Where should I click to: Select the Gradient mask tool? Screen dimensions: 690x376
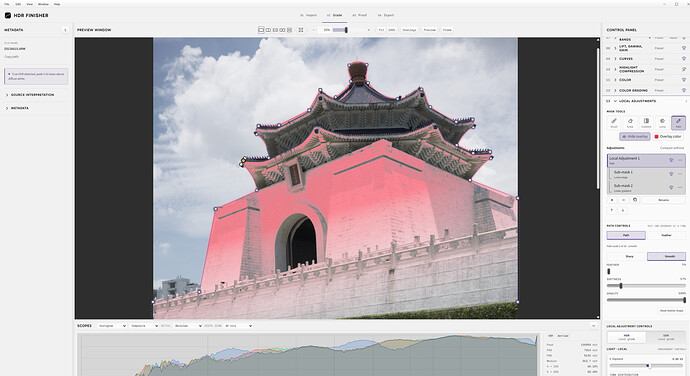coord(646,122)
